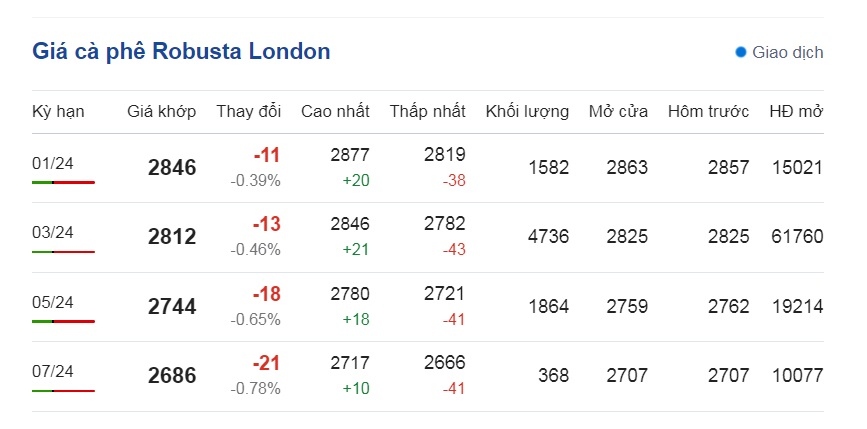867x429 pixels.
Task: Click the range bar under 03/24
Action: [64, 252]
